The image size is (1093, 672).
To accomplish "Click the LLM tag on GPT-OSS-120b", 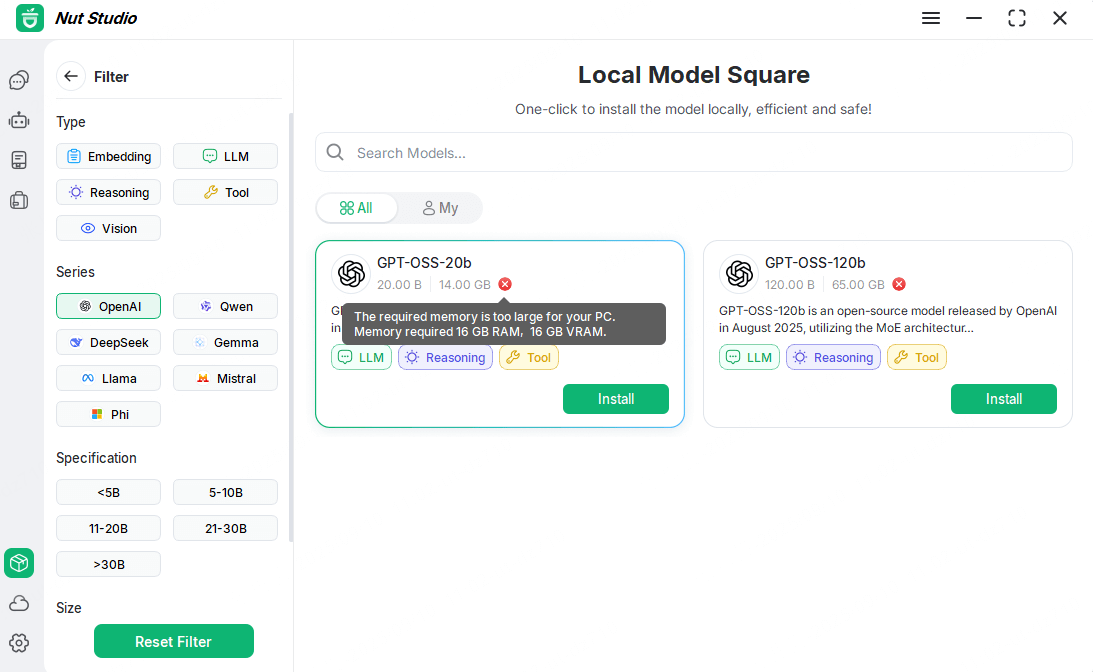I will tap(749, 358).
